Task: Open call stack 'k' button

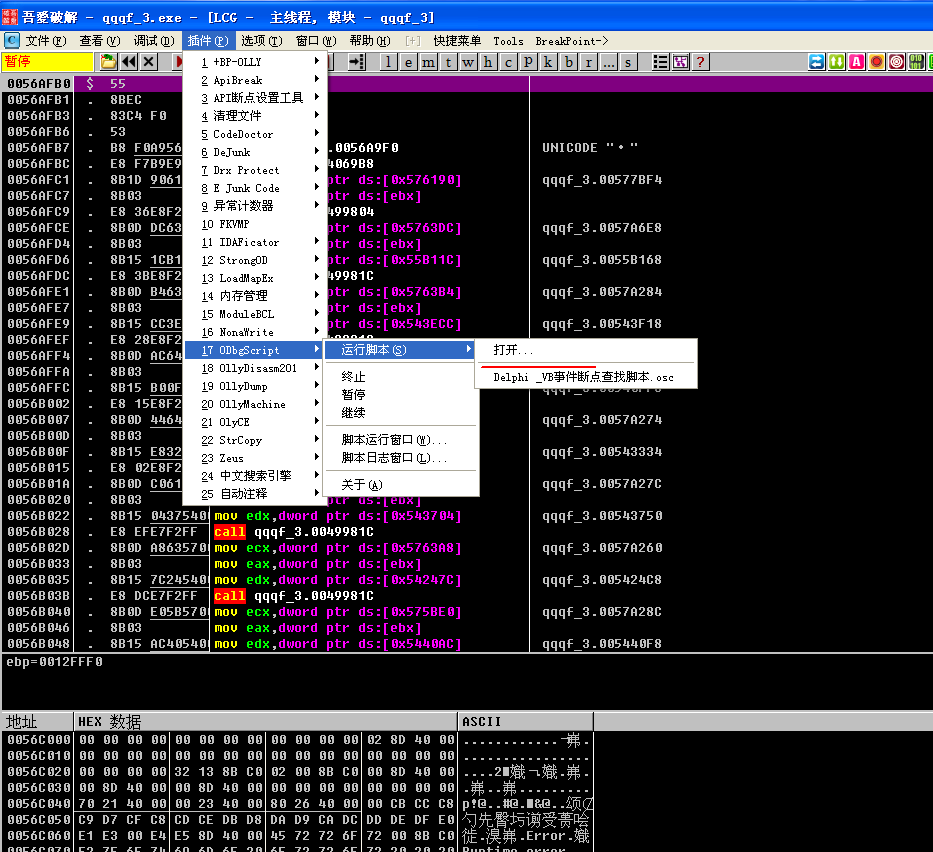Action: click(548, 62)
